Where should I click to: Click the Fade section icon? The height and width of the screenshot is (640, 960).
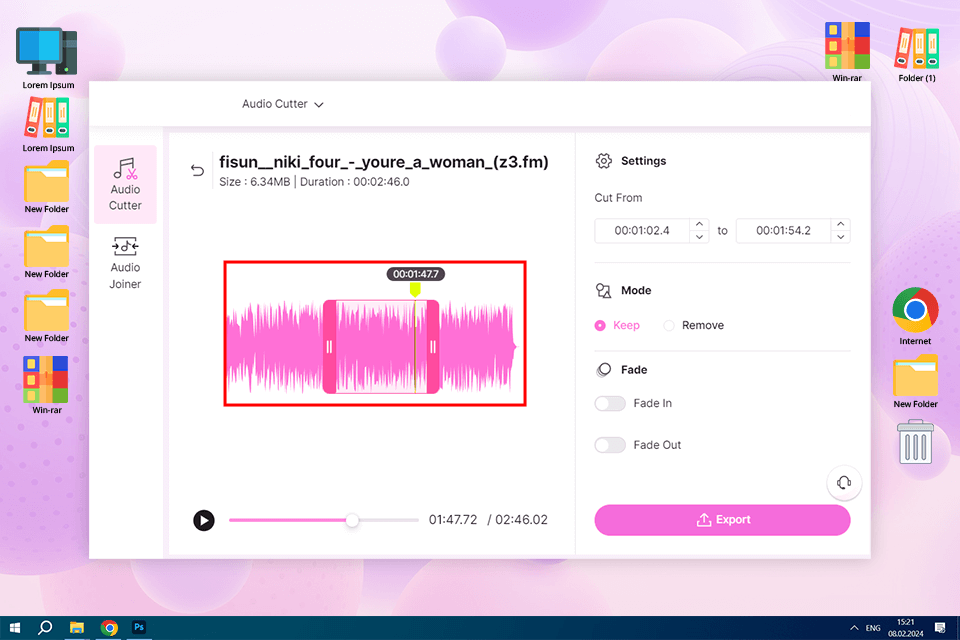pos(604,370)
